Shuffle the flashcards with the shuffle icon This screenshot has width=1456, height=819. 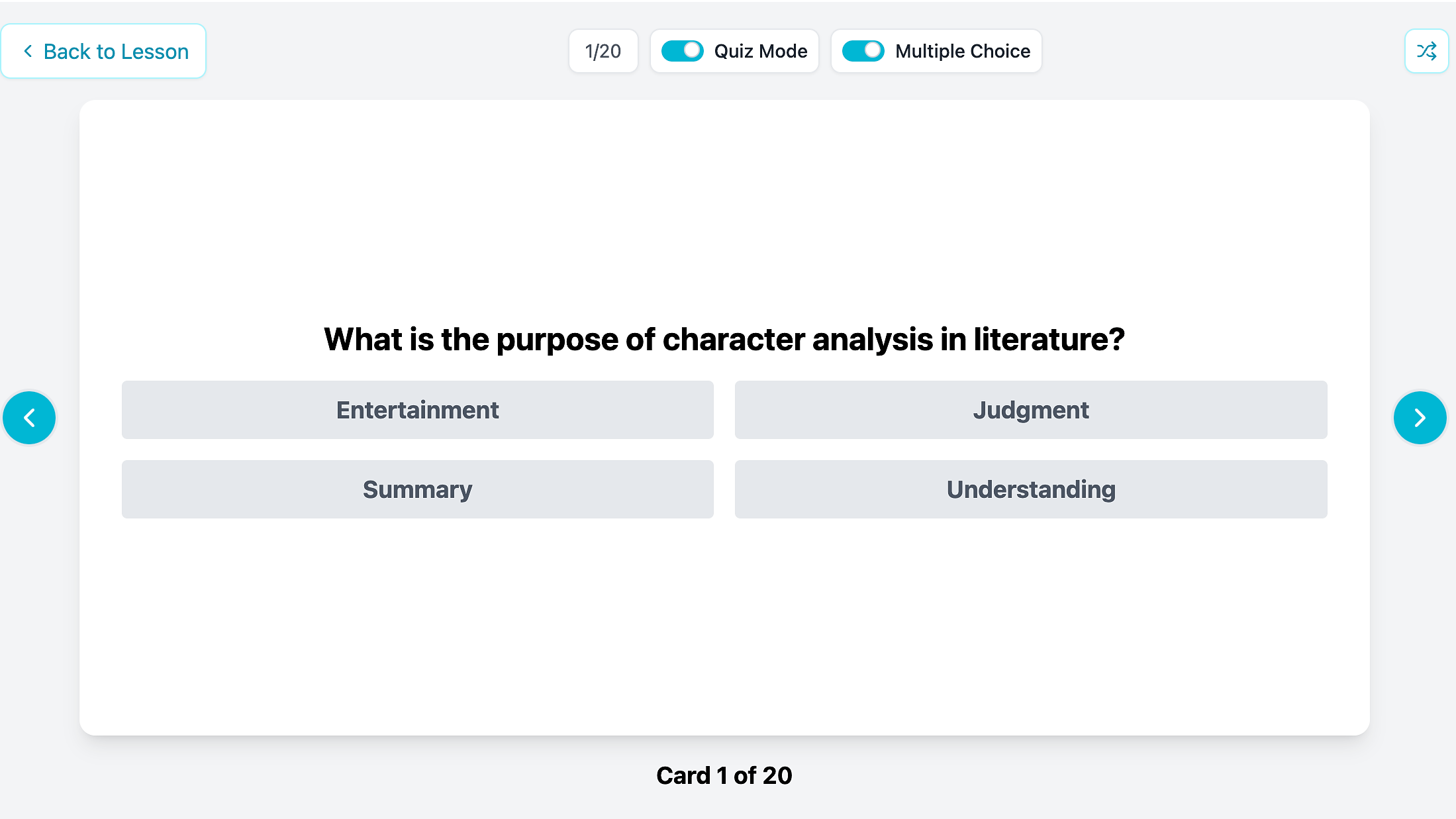click(x=1426, y=51)
